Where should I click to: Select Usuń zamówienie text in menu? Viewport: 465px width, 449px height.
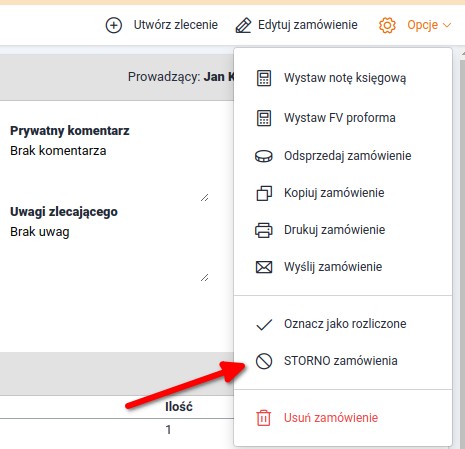point(331,418)
